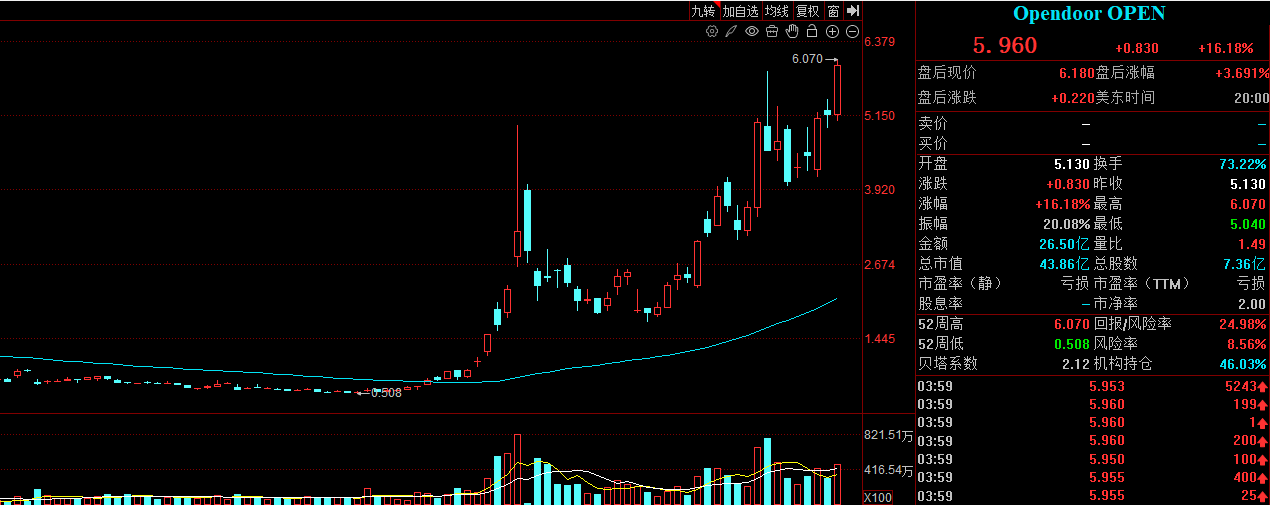Select the drawing pen tool
Viewport: 1270px width, 505px height.
click(731, 32)
